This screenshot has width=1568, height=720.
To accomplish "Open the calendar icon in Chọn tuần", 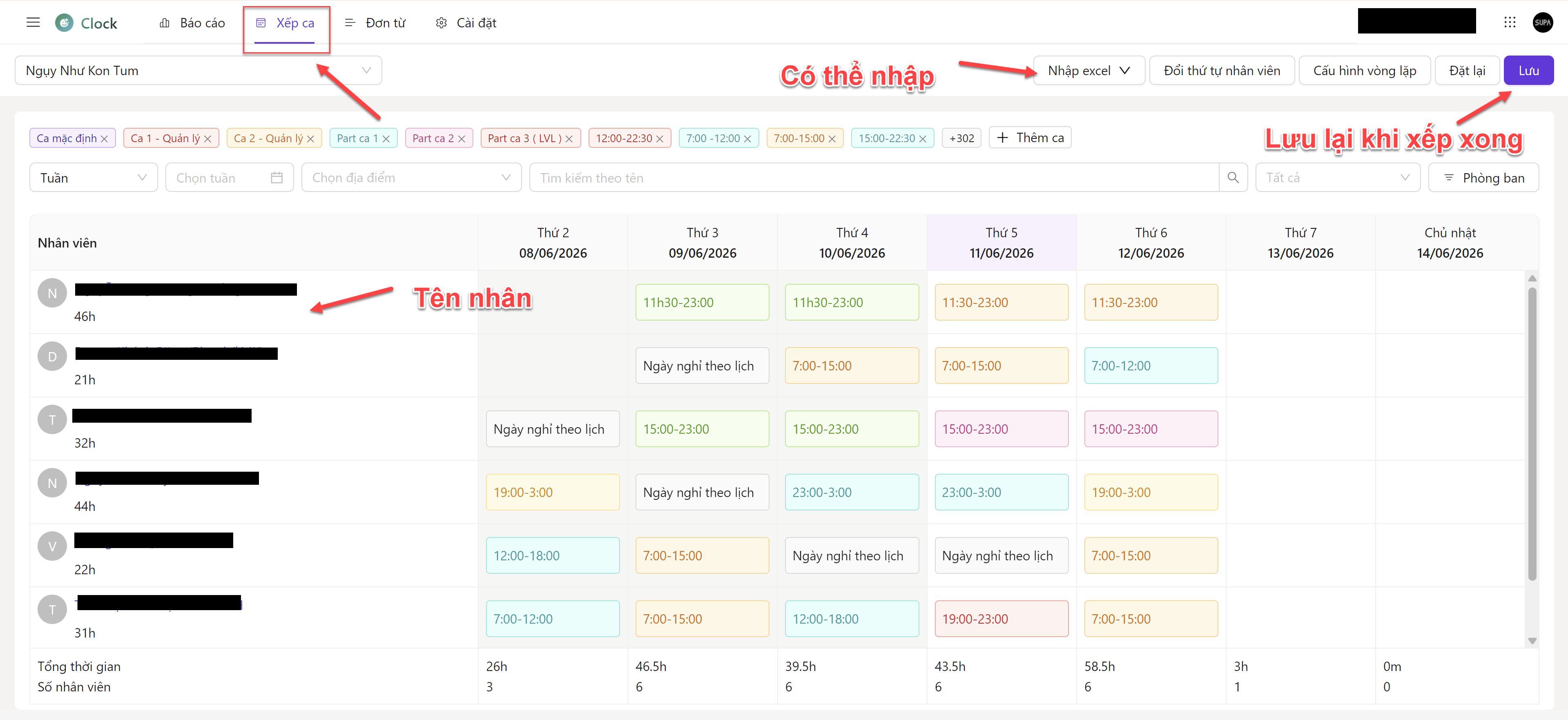I will (x=277, y=178).
